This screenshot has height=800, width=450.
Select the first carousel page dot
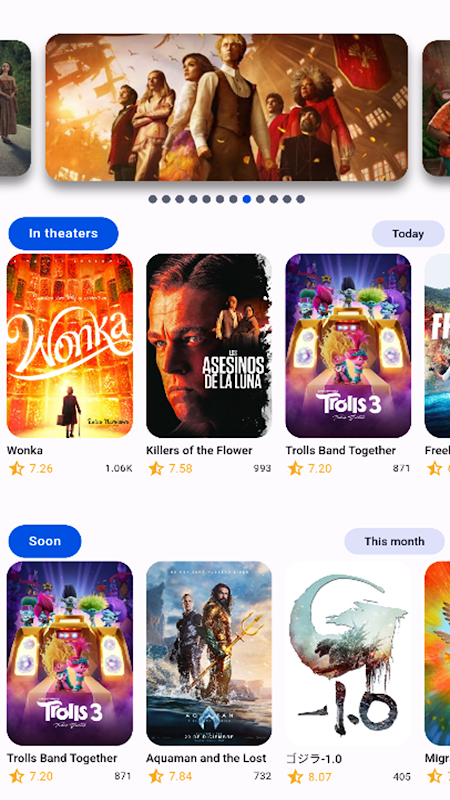pos(153,199)
